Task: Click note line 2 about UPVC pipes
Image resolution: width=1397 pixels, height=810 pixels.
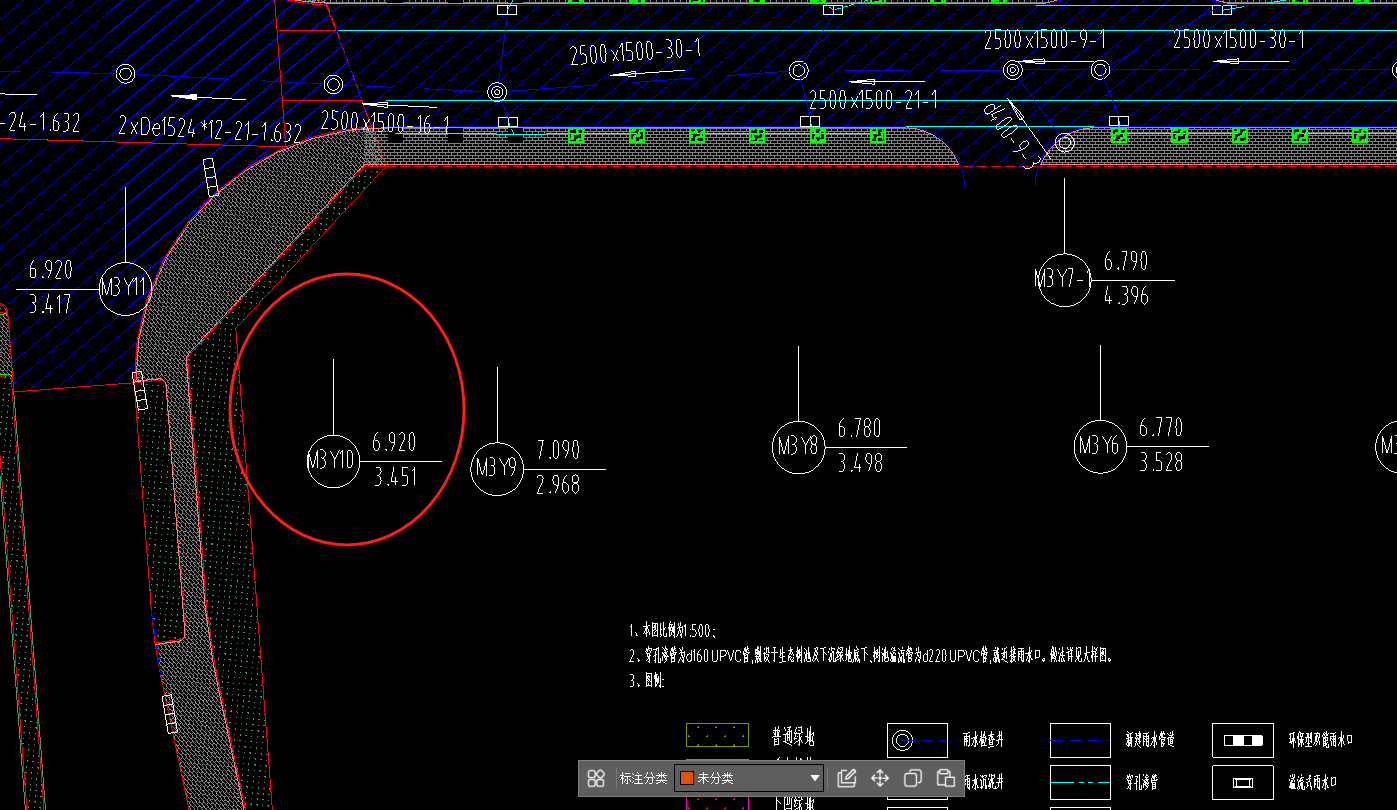Action: (871, 656)
